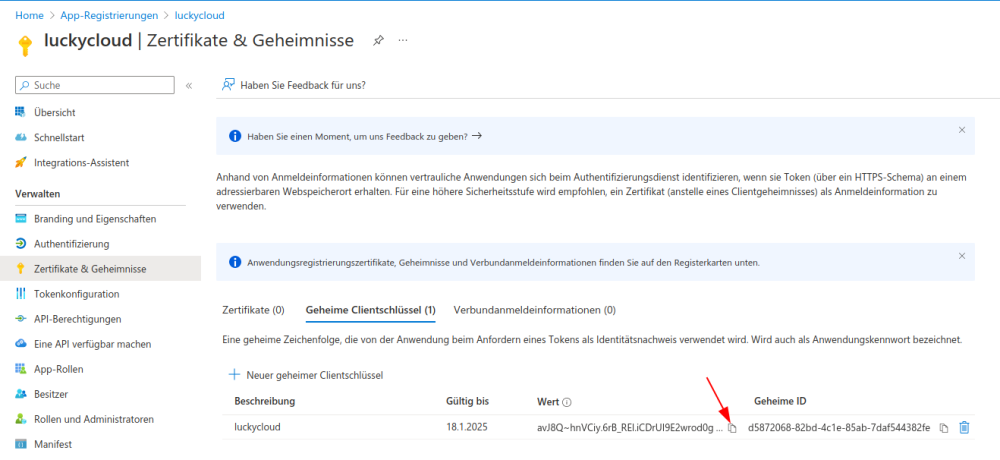Click the Rollen und Administratoren icon
Screen dimensions: 1000x460
[x=20, y=419]
